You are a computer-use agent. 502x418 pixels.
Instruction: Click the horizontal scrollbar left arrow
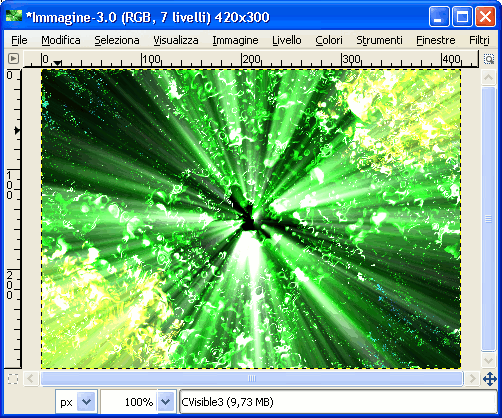click(x=31, y=379)
